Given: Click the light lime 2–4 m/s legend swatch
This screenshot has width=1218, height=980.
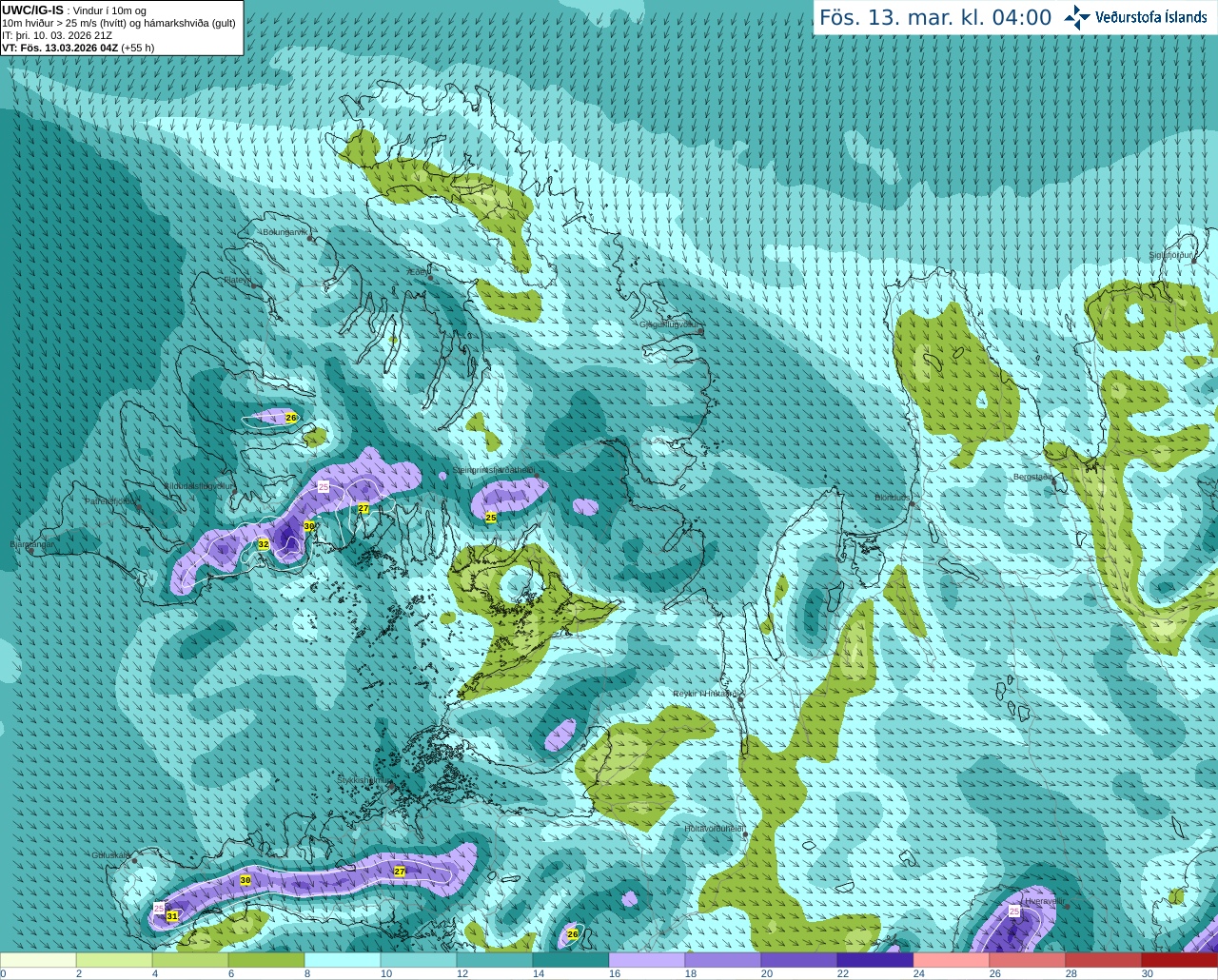Looking at the screenshot, I should (x=114, y=960).
